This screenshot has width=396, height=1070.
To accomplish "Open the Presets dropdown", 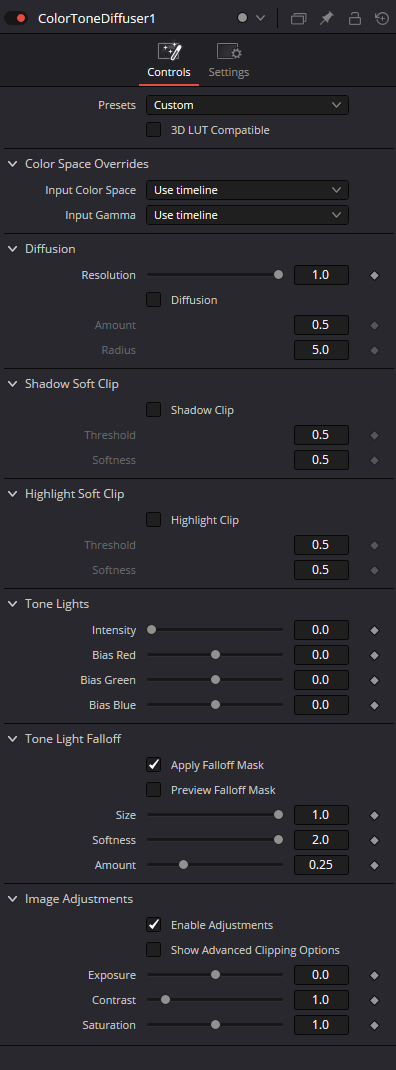I will coord(247,105).
